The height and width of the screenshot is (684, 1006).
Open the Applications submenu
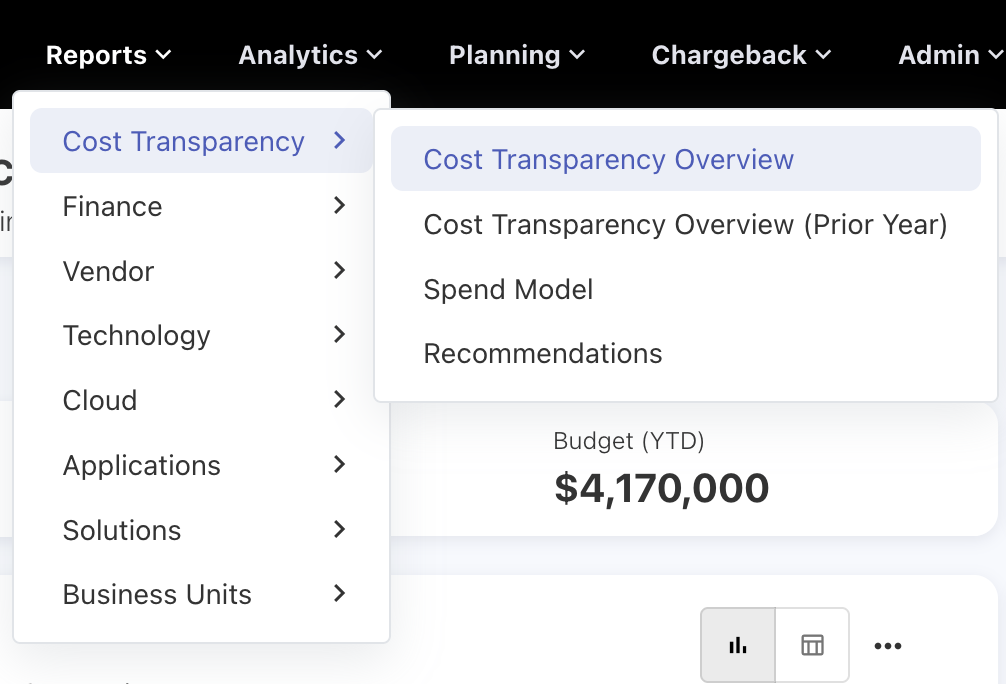point(201,465)
